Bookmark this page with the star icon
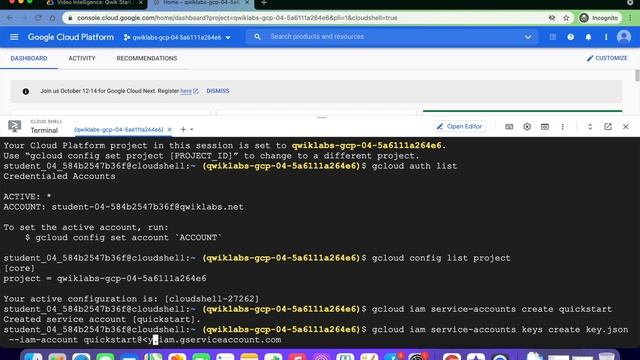 pos(566,18)
